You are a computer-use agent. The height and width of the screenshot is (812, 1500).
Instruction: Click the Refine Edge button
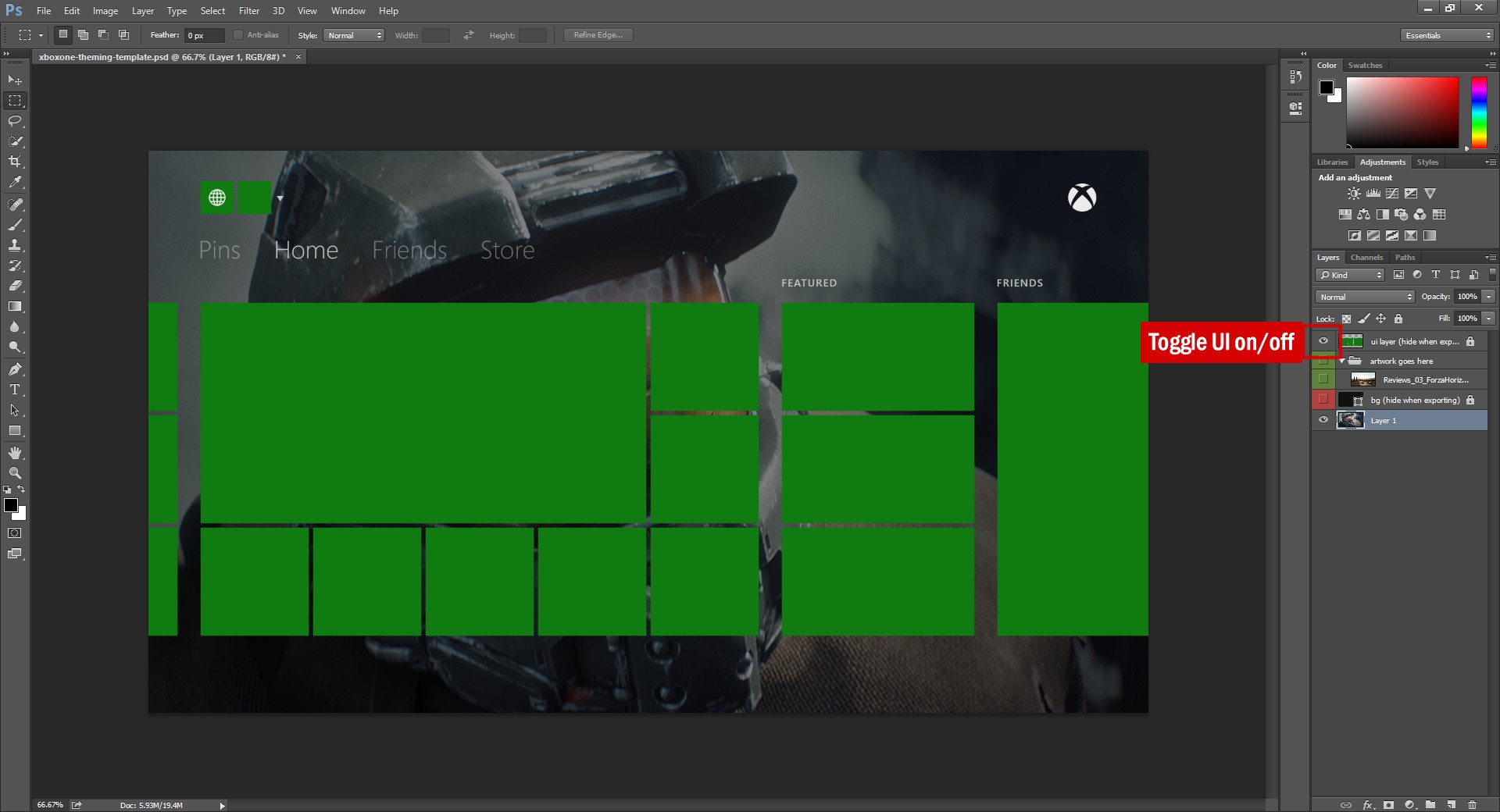click(x=598, y=34)
